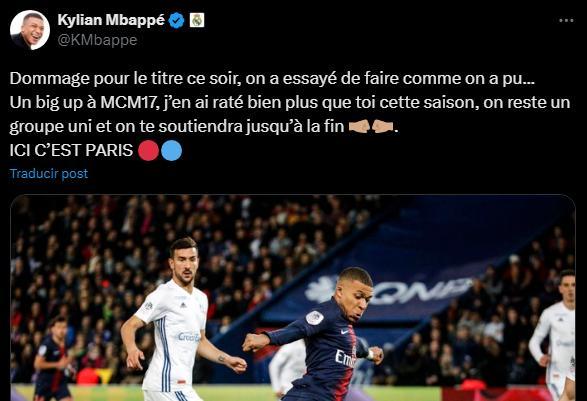Click the Real Madrid affiliation badge
This screenshot has width=587, height=401.
pyautogui.click(x=197, y=20)
